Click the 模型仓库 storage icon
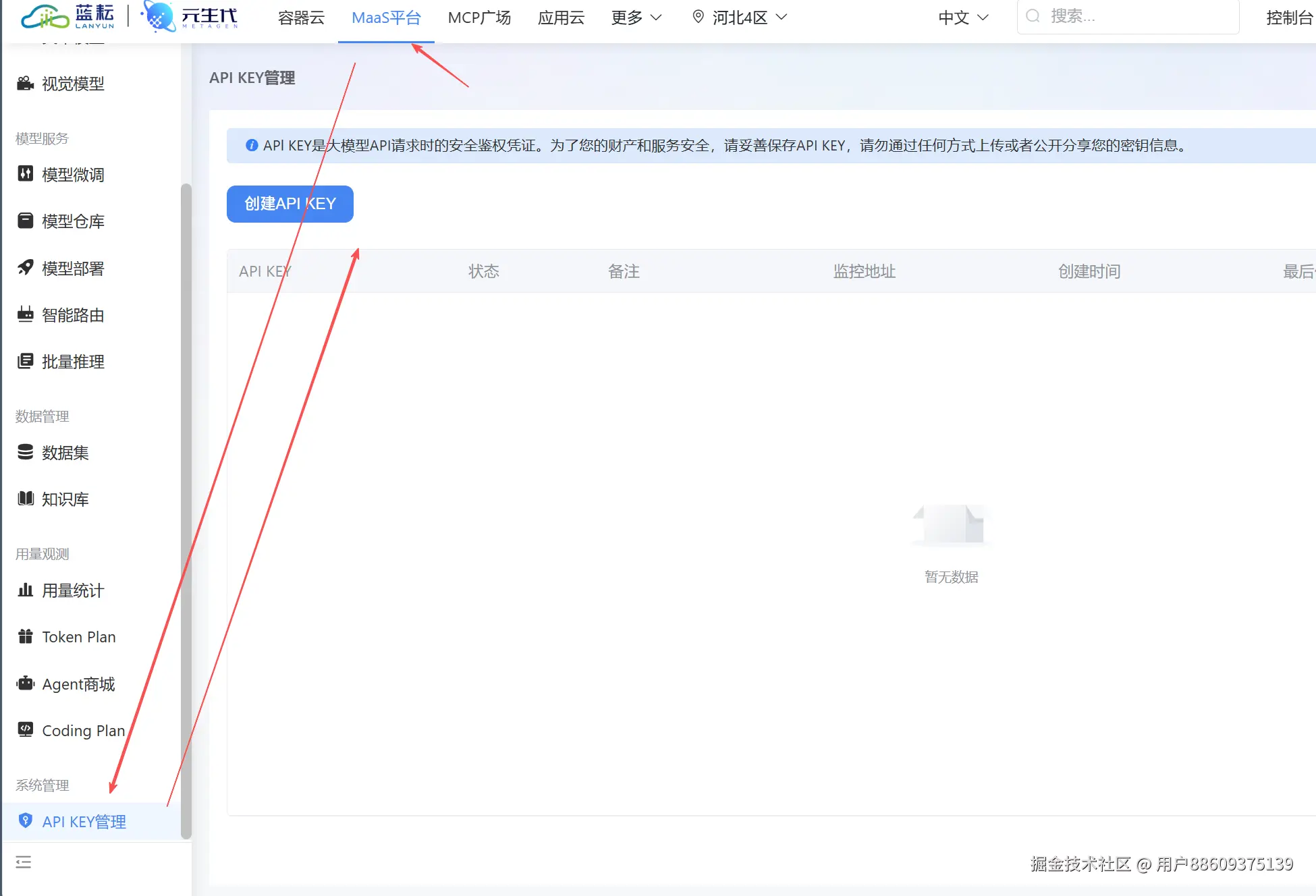1316x896 pixels. point(26,221)
